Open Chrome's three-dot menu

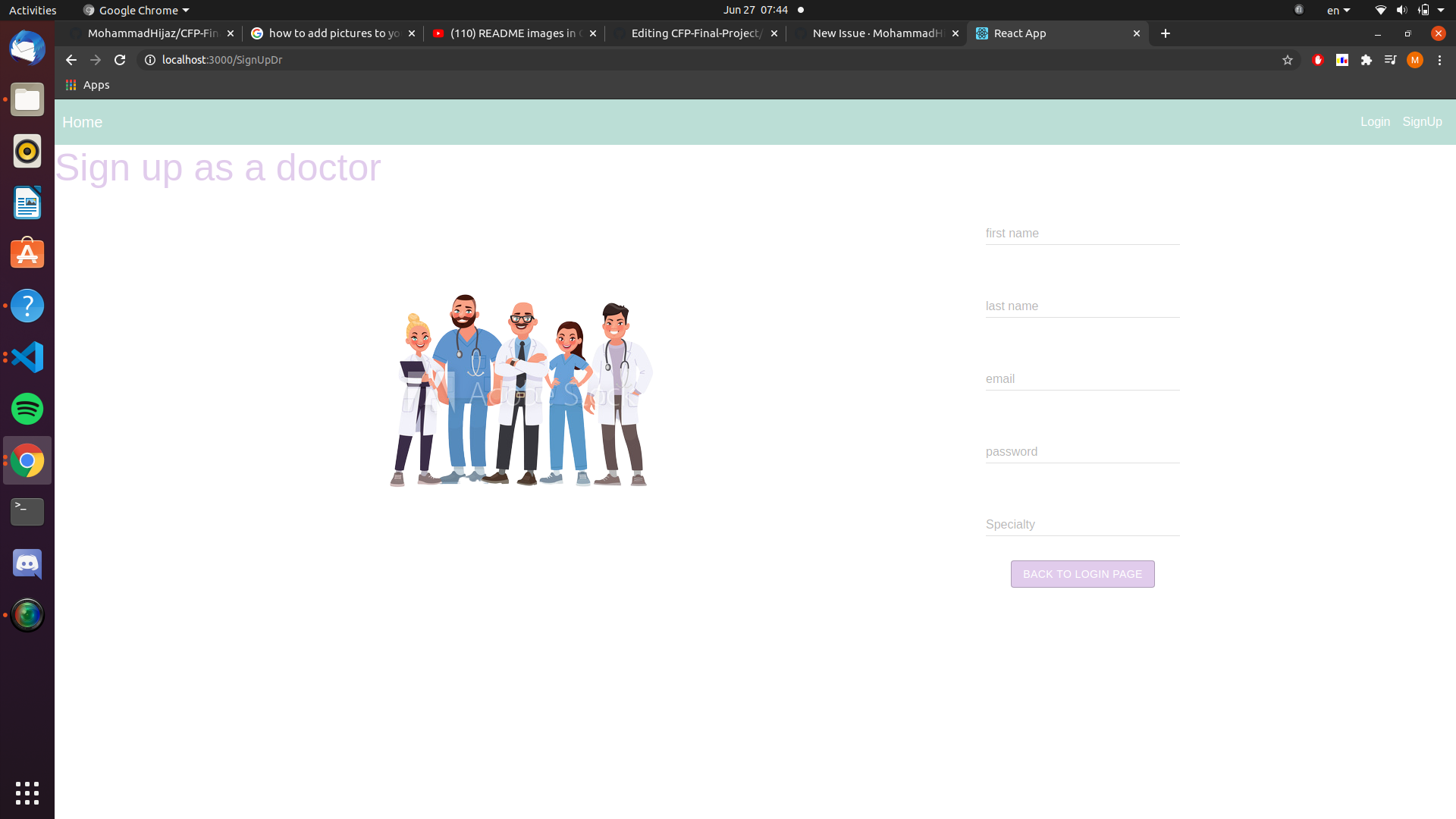(x=1439, y=60)
